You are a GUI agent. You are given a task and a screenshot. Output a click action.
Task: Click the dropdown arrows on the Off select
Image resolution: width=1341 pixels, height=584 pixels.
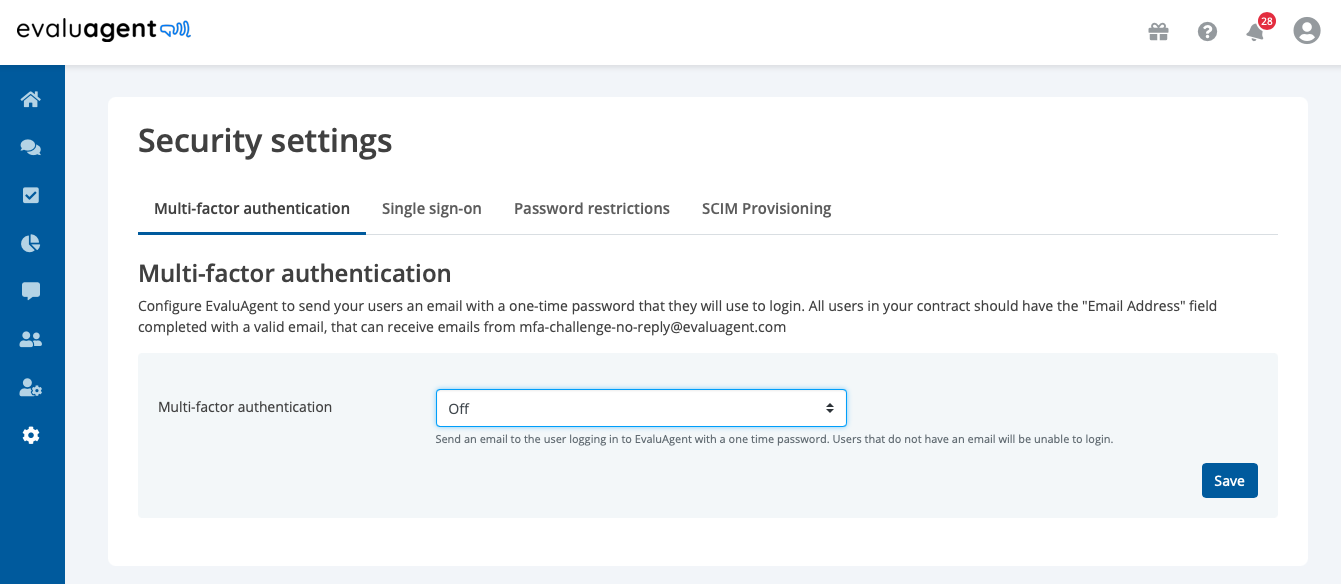tap(830, 408)
